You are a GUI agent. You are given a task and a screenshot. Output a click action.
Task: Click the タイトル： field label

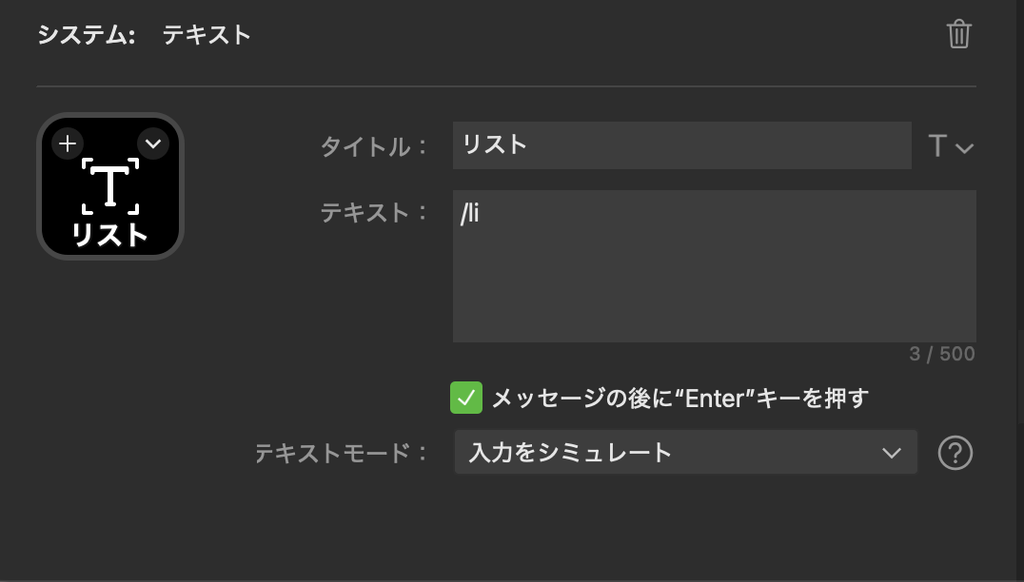click(x=374, y=146)
